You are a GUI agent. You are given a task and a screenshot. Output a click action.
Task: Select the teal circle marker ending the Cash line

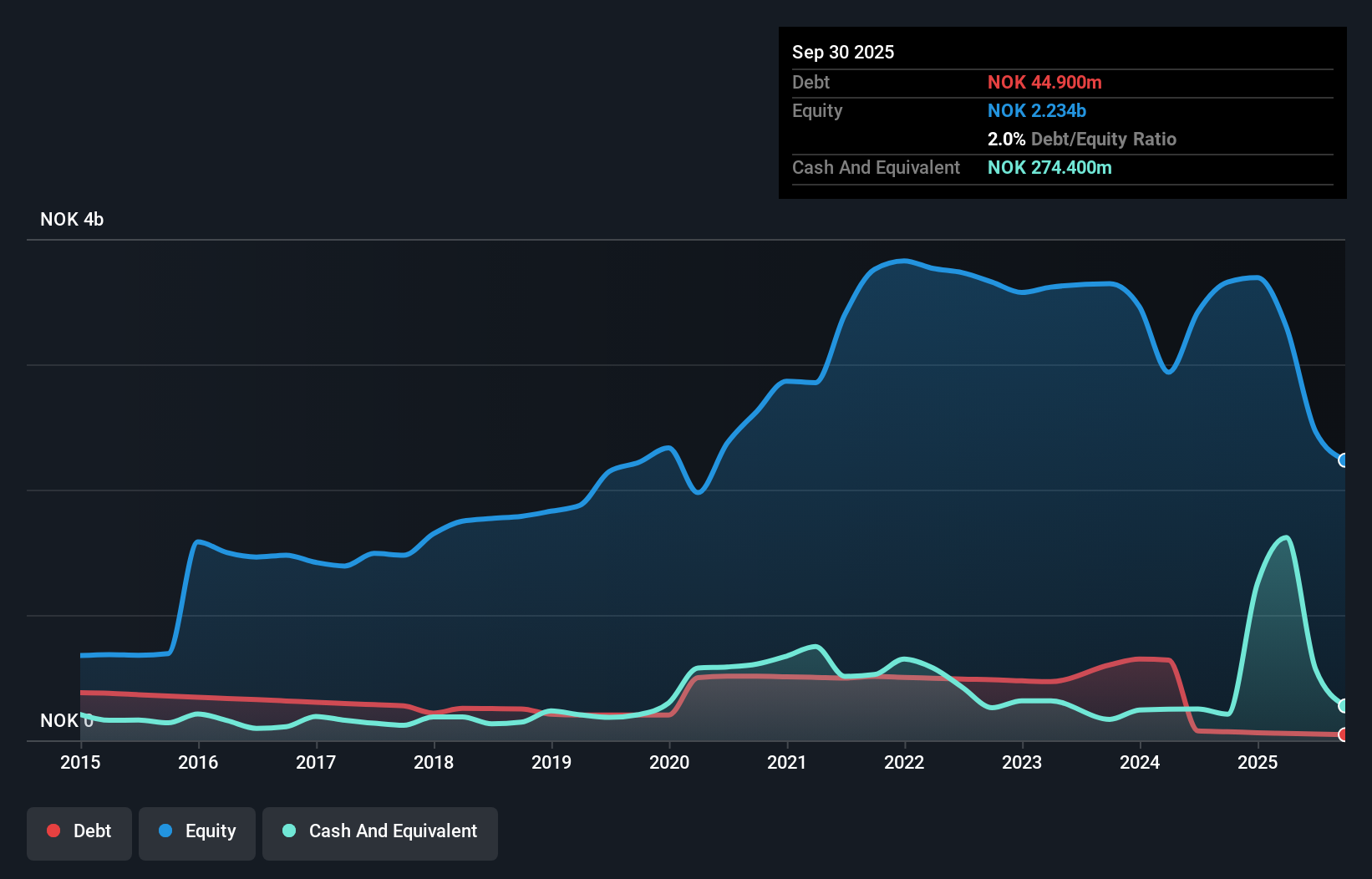click(x=1343, y=704)
